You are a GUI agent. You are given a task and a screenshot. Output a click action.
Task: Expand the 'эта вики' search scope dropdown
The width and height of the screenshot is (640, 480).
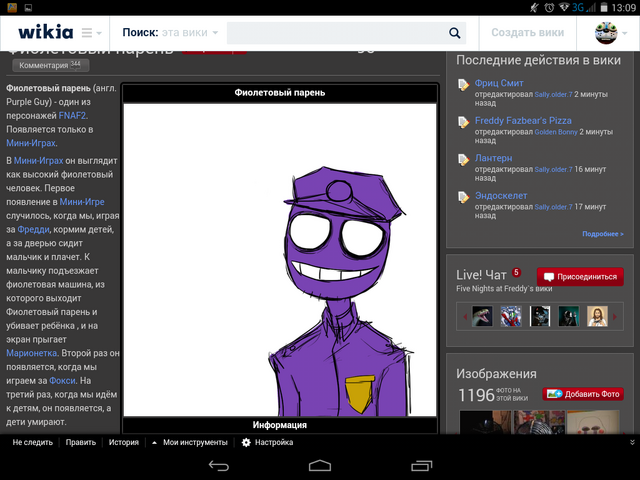pos(190,32)
